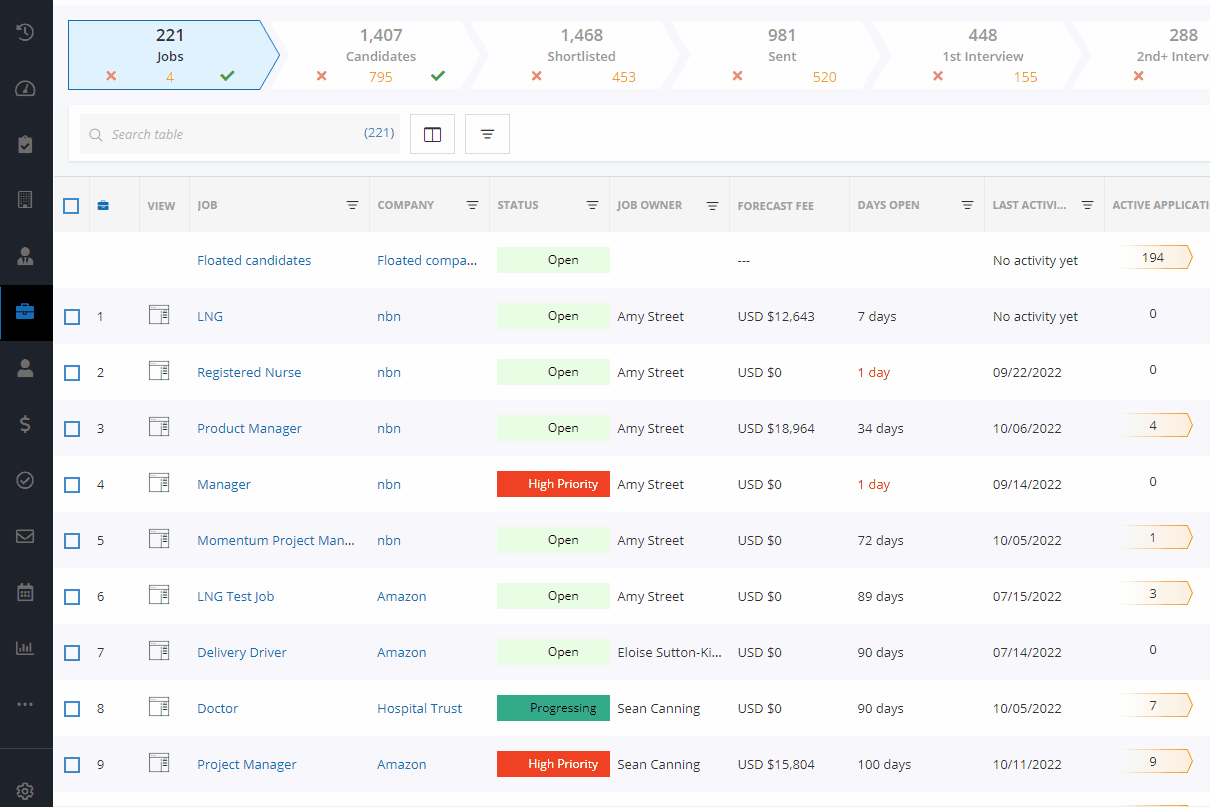Check the box for Registered Nurse row

tap(71, 373)
